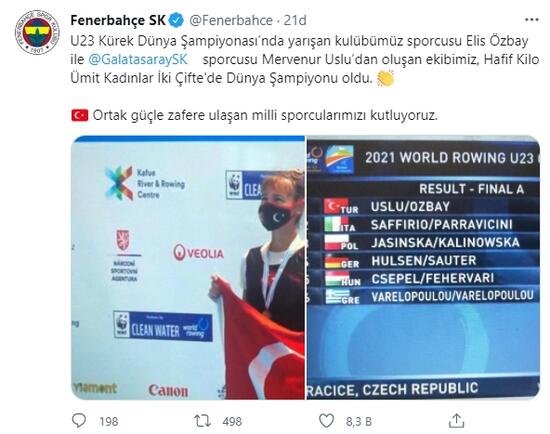Click the 498 retweets count
The image size is (550, 434).
(232, 421)
